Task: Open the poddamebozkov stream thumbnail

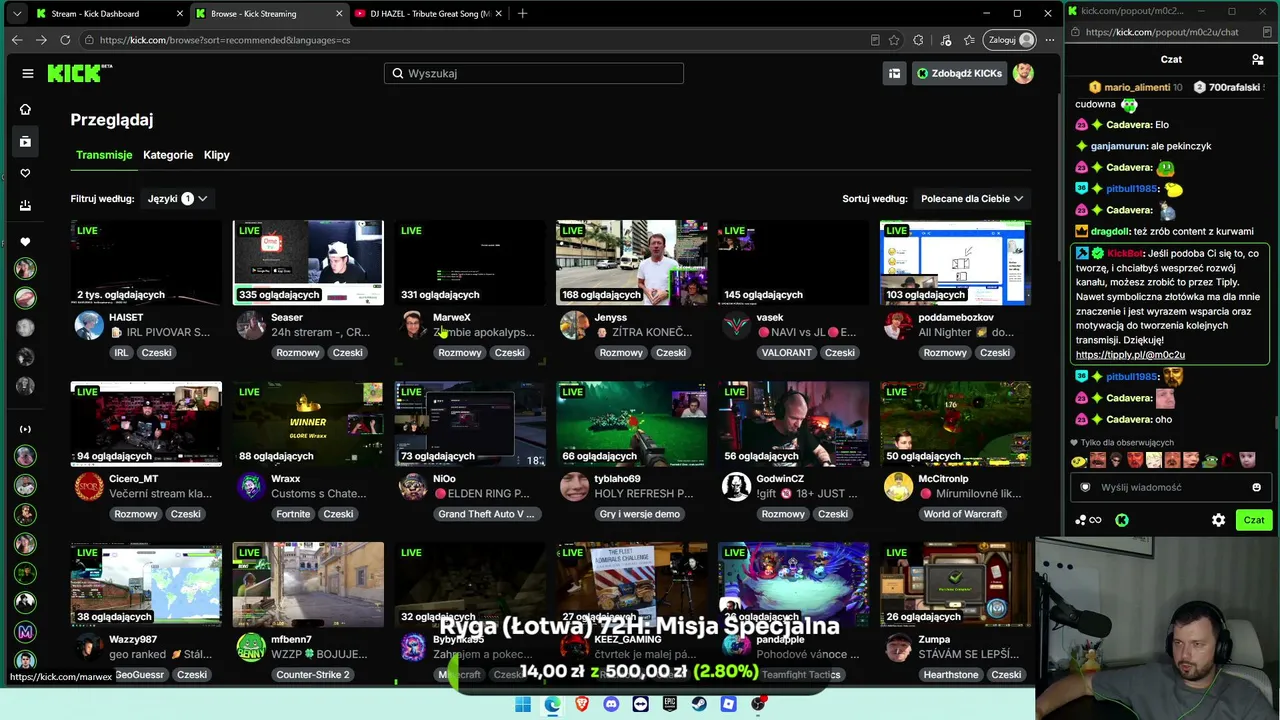Action: [955, 262]
